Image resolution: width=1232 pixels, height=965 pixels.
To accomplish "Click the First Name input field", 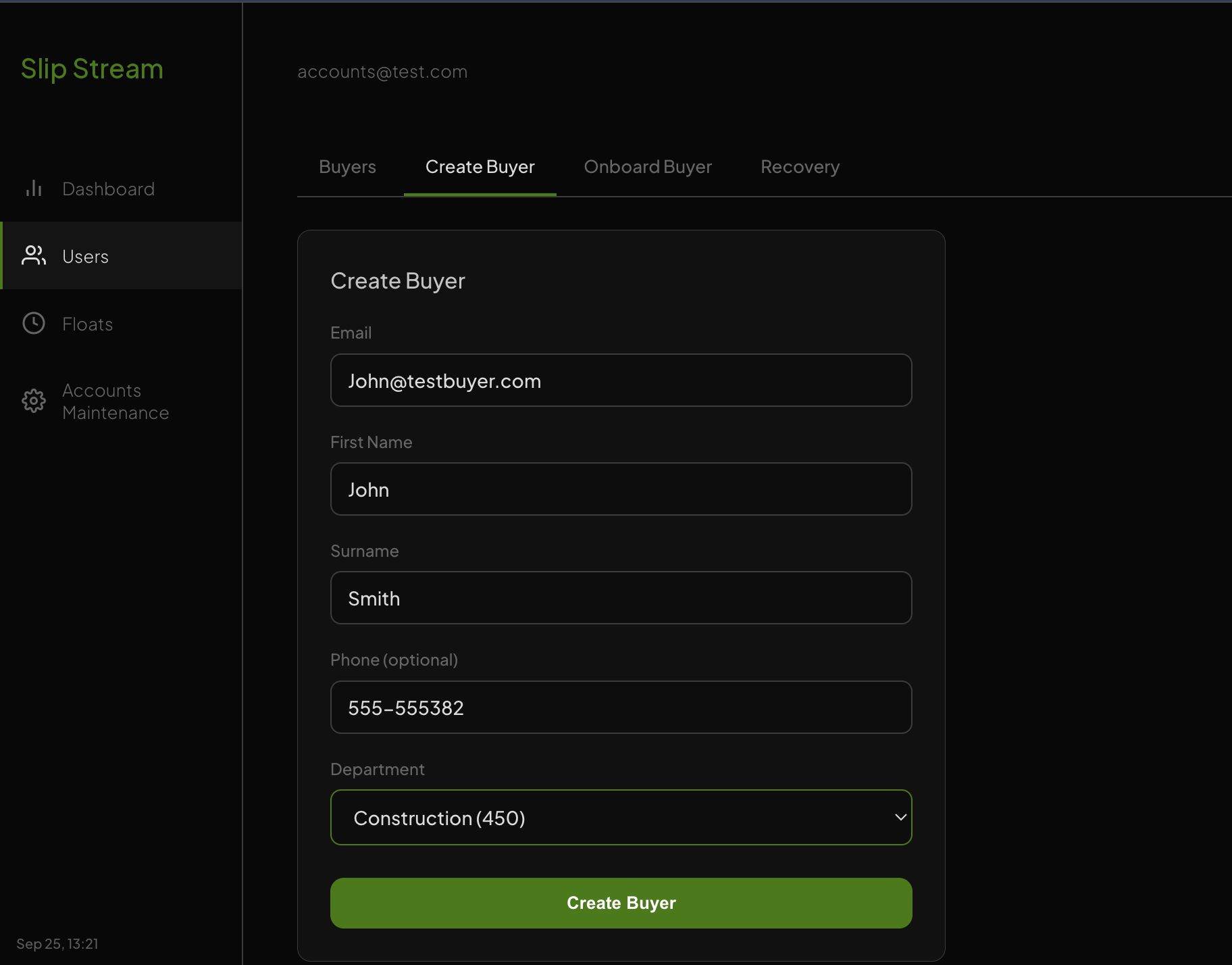I will click(621, 489).
